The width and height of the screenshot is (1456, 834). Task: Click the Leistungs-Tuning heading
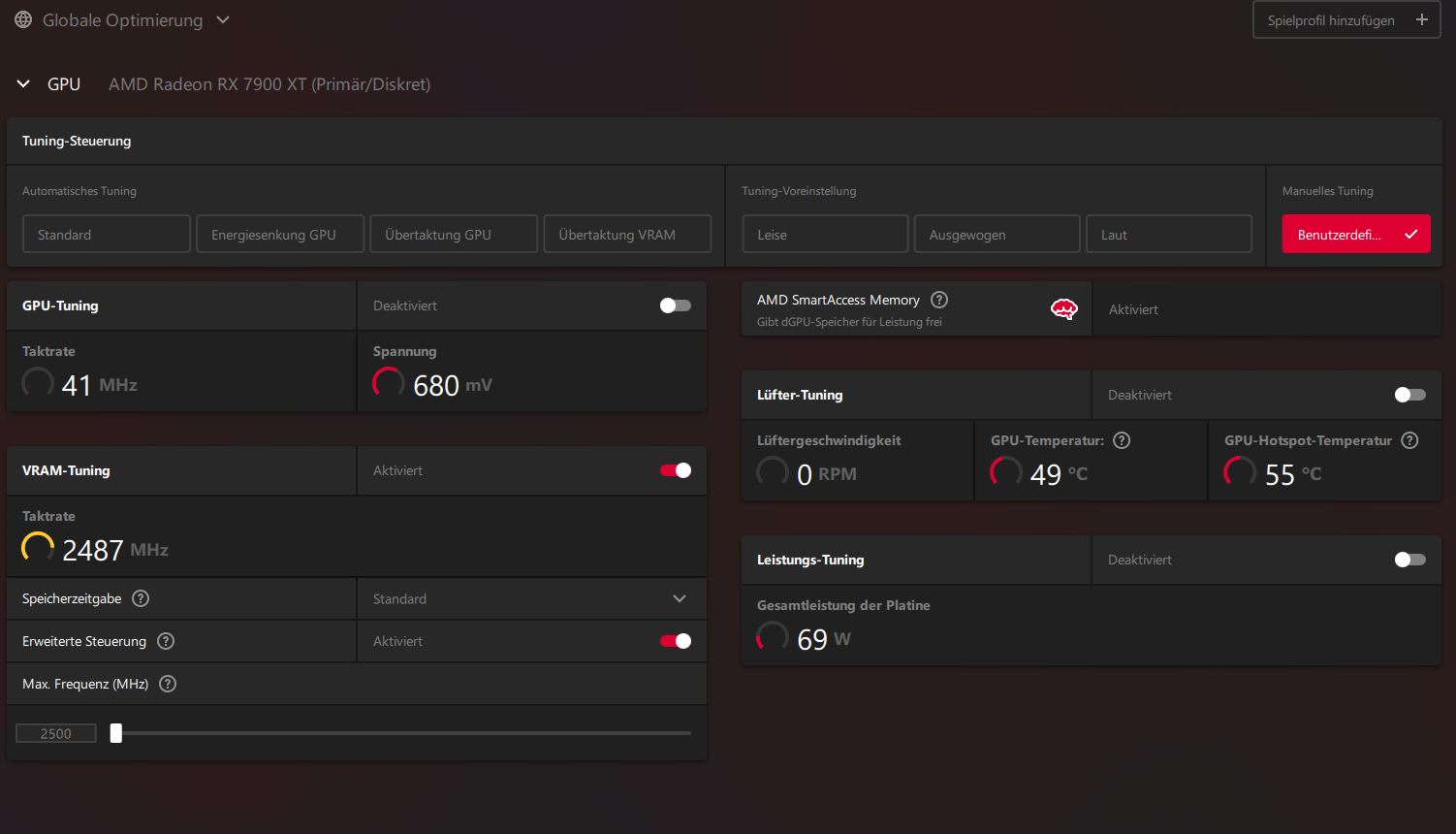pyautogui.click(x=810, y=560)
